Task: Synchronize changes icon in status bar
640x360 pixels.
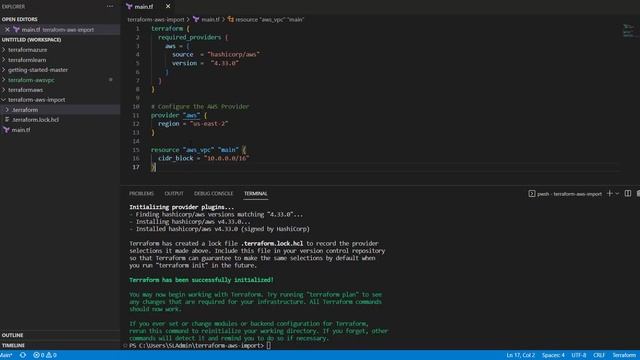Action: tap(23, 355)
